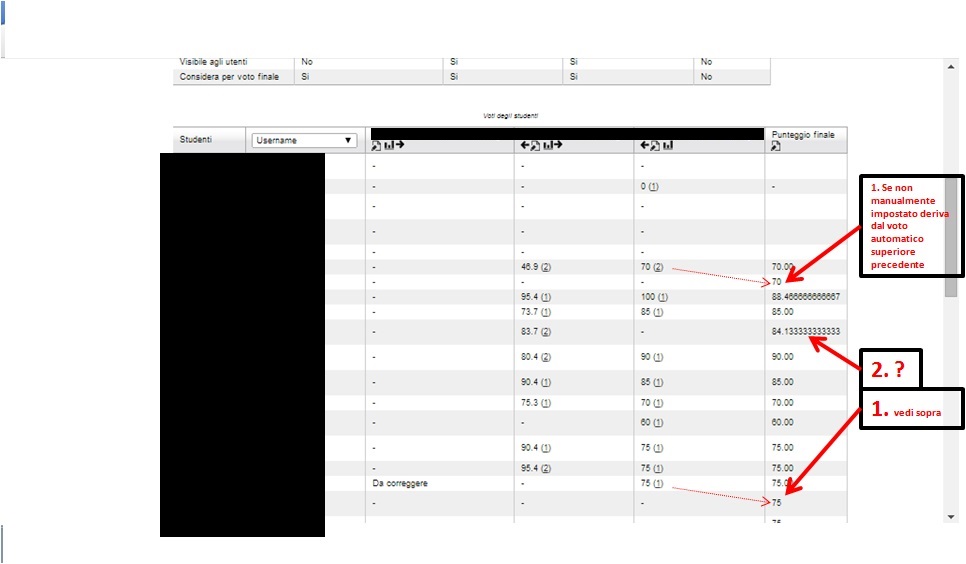Click the scrollbar up arrow
This screenshot has height=564, width=966.
[x=950, y=67]
